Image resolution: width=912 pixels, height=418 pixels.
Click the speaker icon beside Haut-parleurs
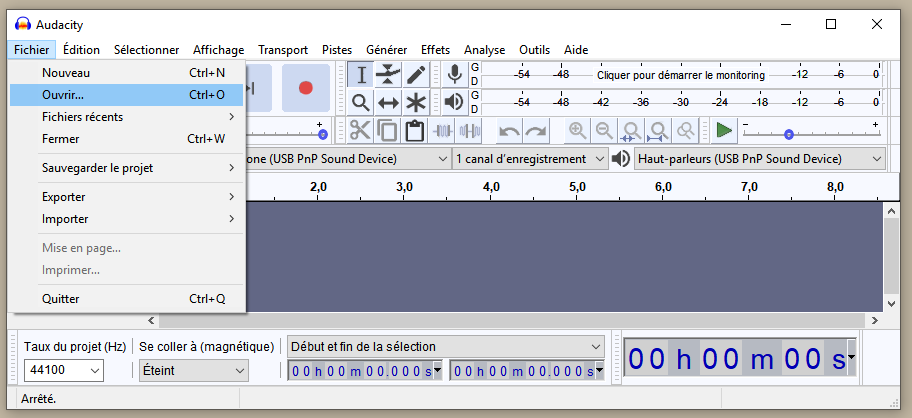[x=621, y=159]
